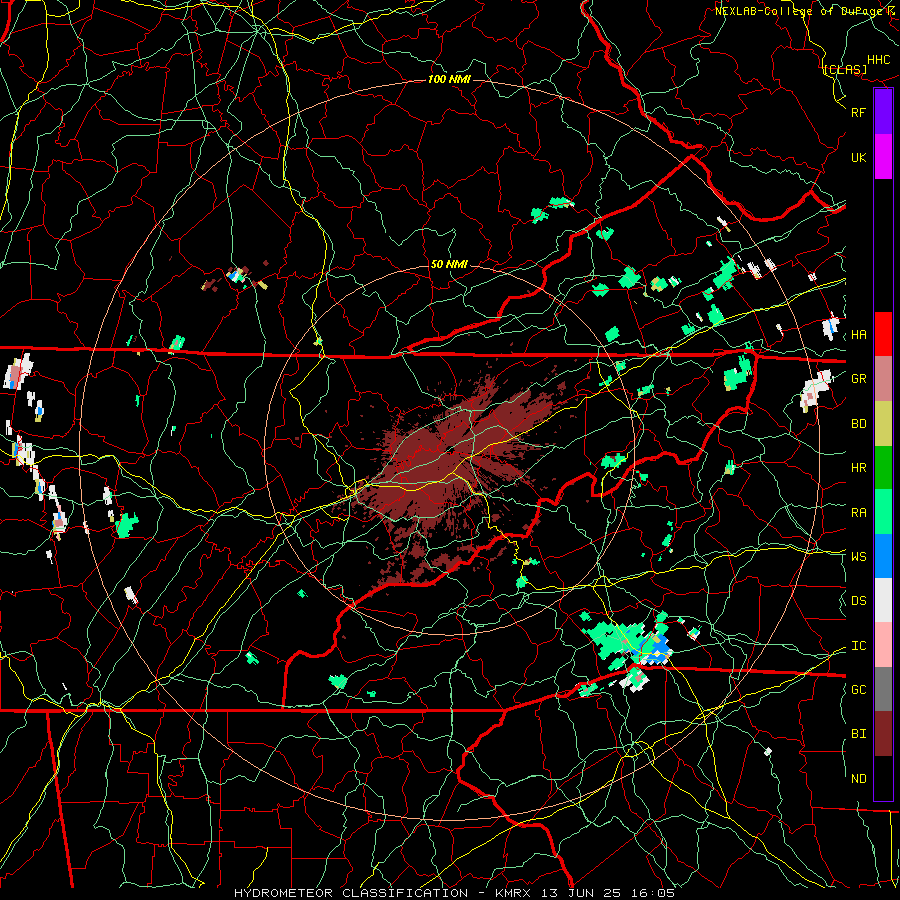Viewport: 900px width, 900px height.
Task: Select the red HA legend swatch
Action: (883, 334)
